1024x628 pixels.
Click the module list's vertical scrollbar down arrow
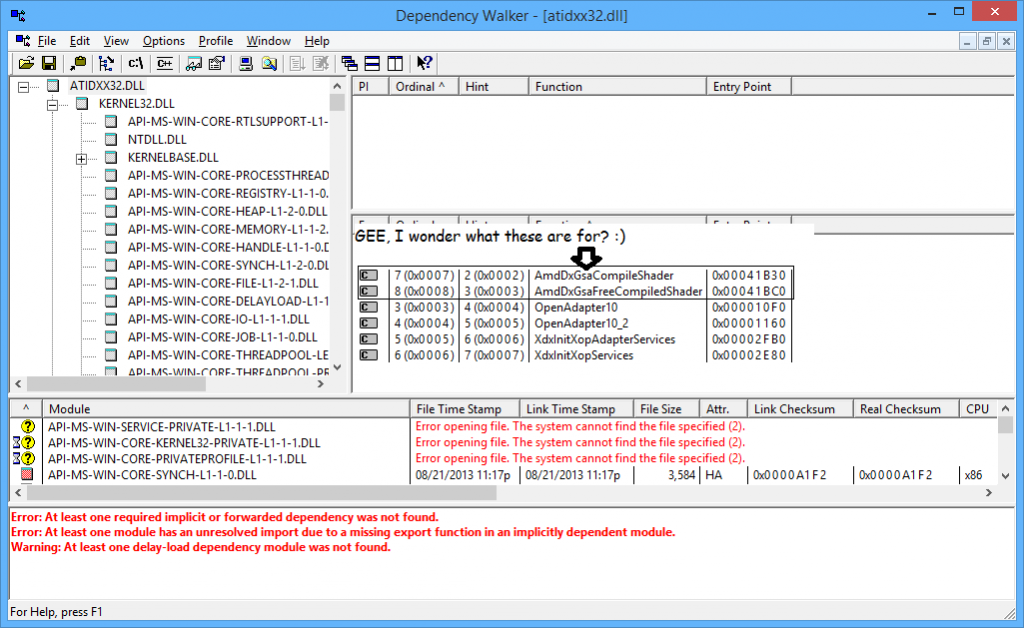tap(1006, 476)
